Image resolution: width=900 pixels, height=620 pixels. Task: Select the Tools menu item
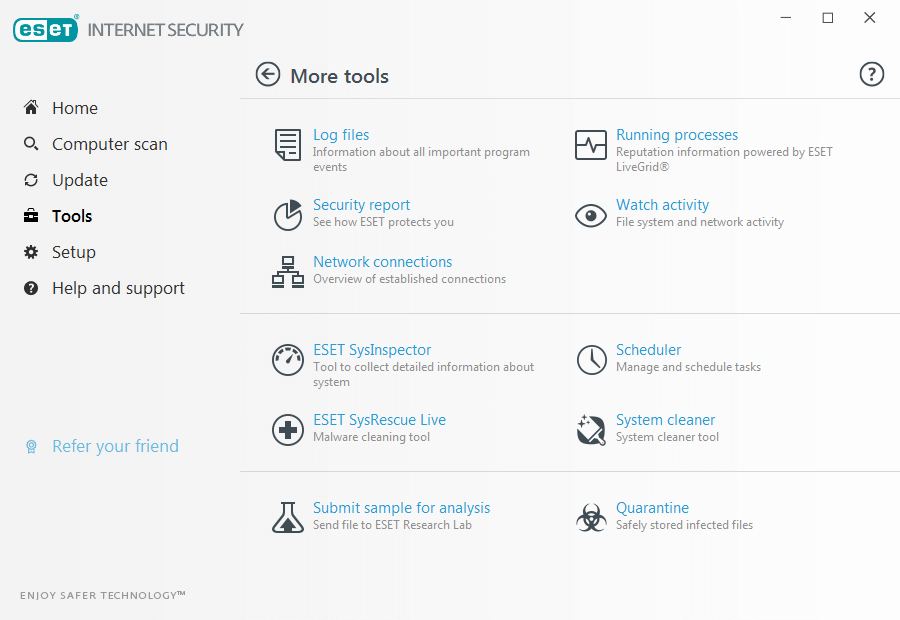(72, 216)
